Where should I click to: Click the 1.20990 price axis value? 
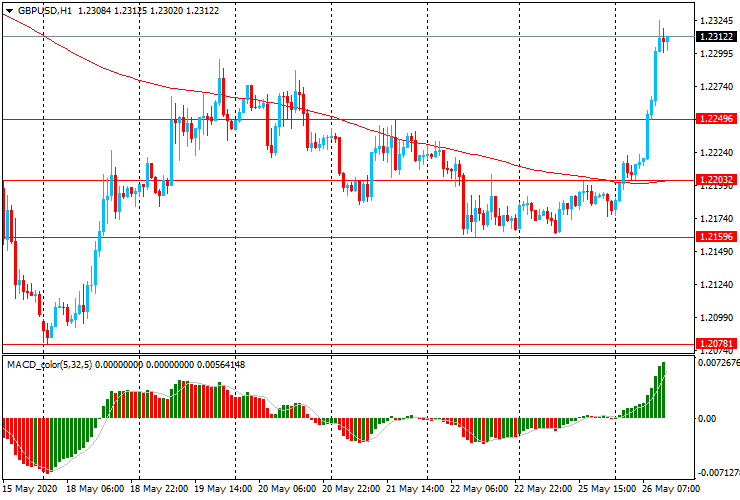(717, 318)
